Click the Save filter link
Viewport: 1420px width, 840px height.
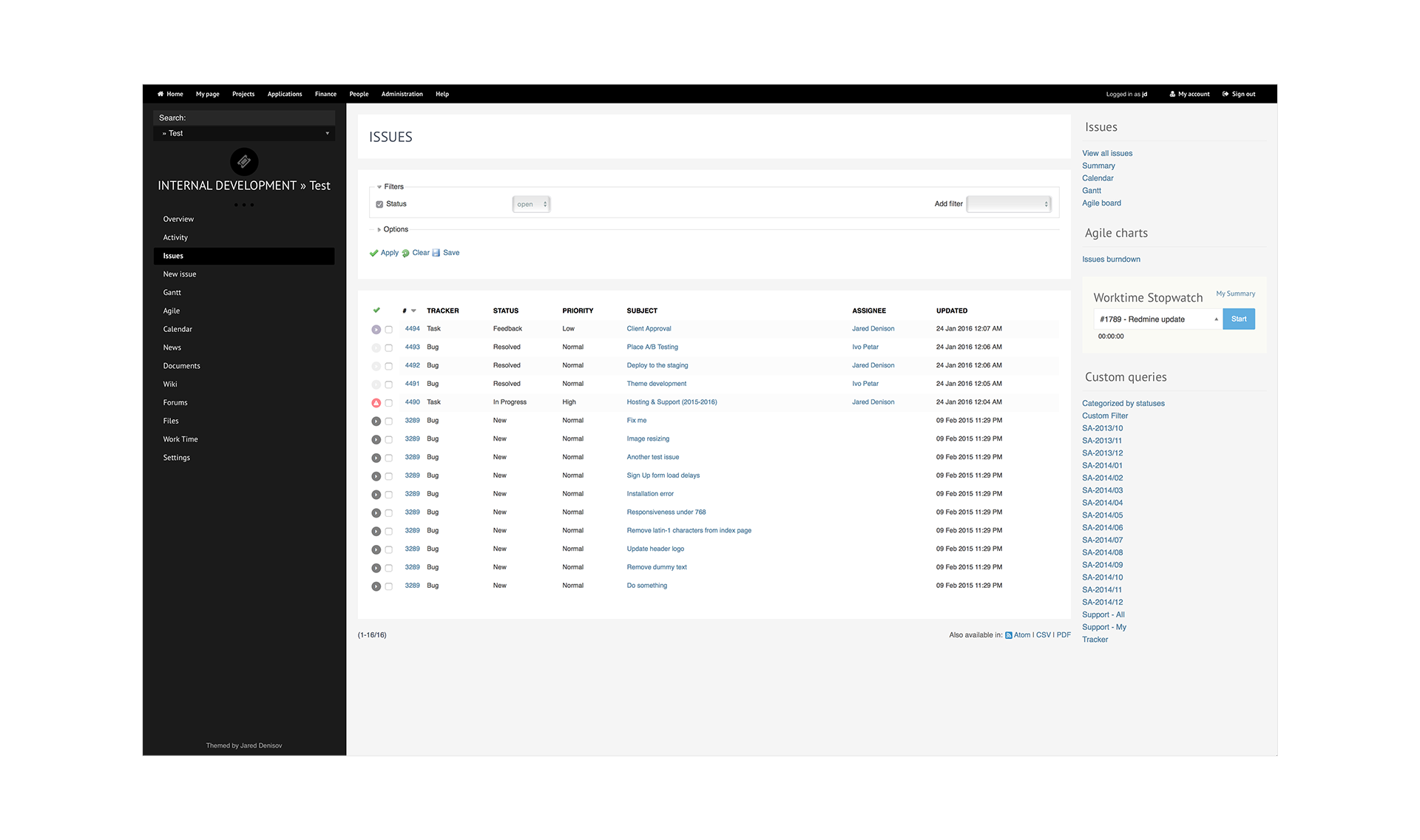point(451,252)
